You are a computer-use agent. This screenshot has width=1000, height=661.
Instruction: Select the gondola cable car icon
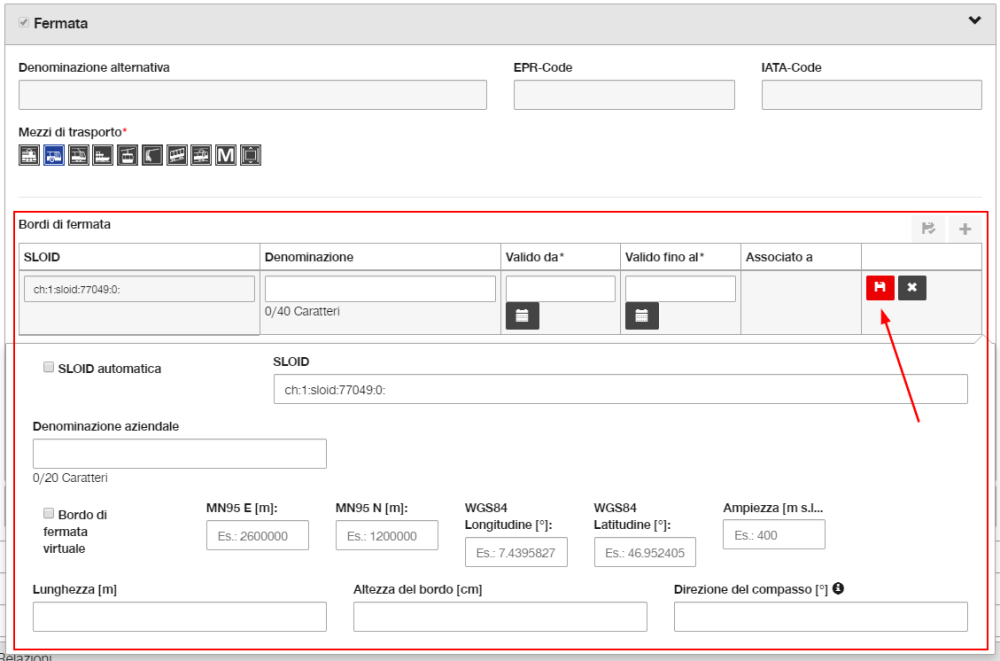[128, 155]
